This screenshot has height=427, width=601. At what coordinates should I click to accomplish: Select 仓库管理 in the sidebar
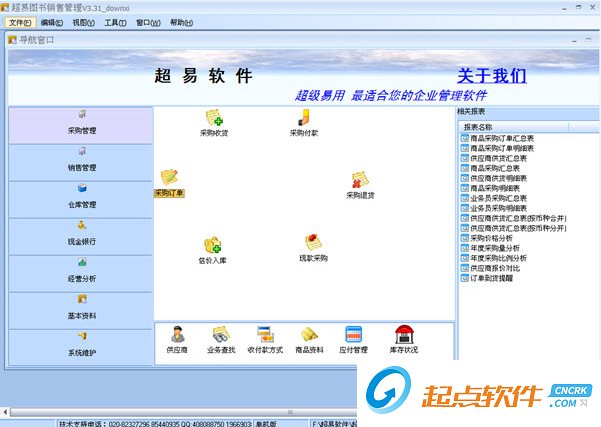[81, 200]
